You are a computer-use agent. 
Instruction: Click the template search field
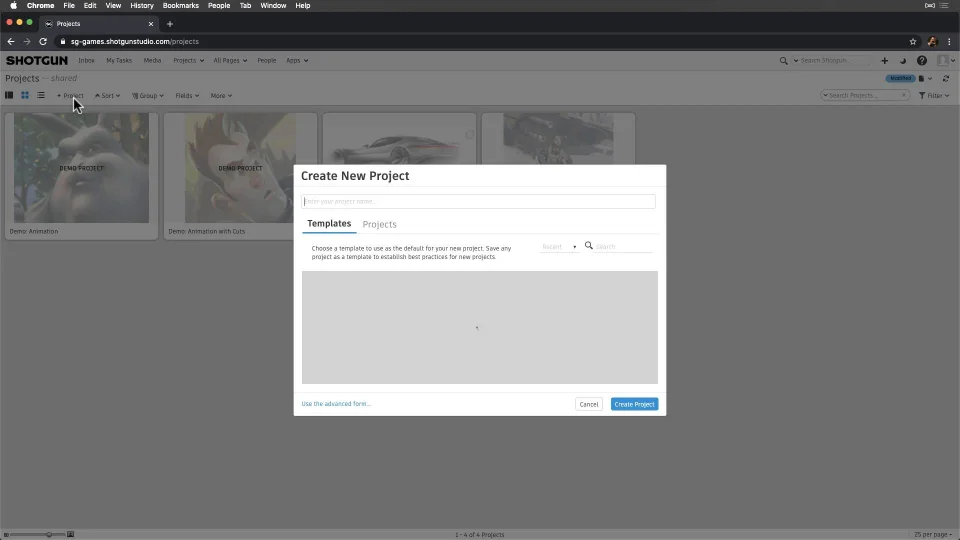pyautogui.click(x=623, y=246)
